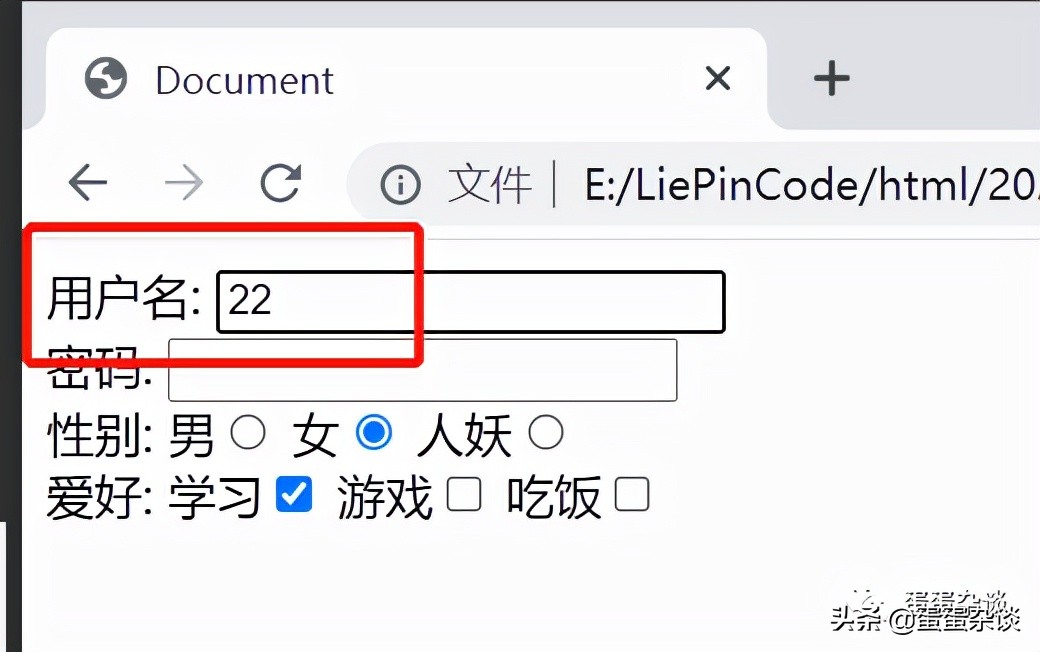Click the browser back arrow

pos(88,182)
